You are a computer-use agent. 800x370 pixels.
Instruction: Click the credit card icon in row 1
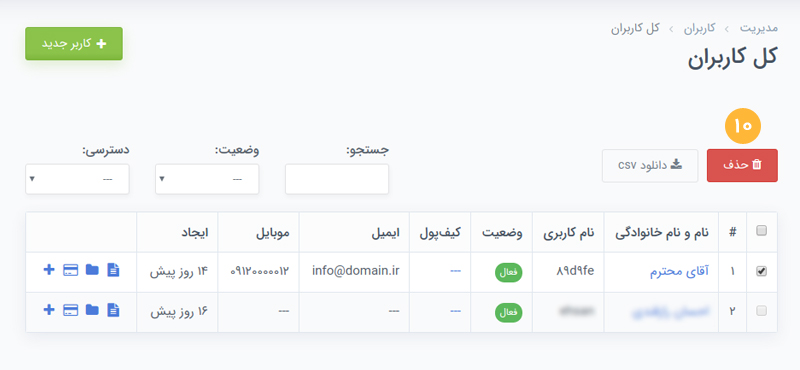pyautogui.click(x=70, y=270)
